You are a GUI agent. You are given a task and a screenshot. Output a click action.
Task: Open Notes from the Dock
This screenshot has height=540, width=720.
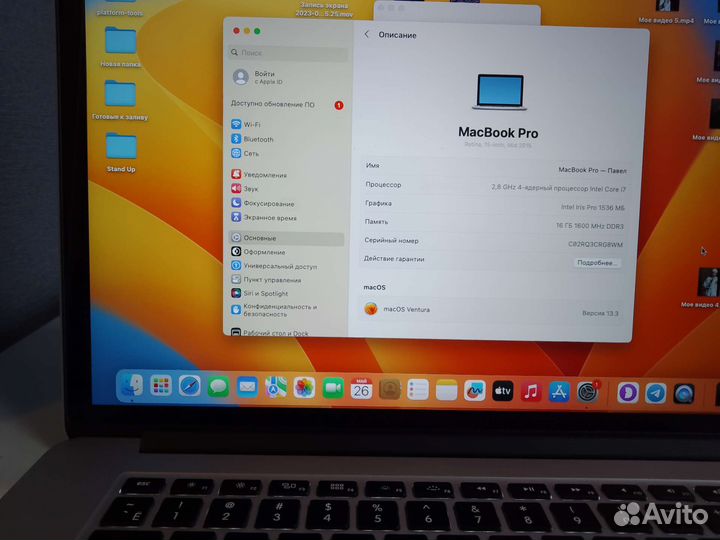[x=446, y=391]
